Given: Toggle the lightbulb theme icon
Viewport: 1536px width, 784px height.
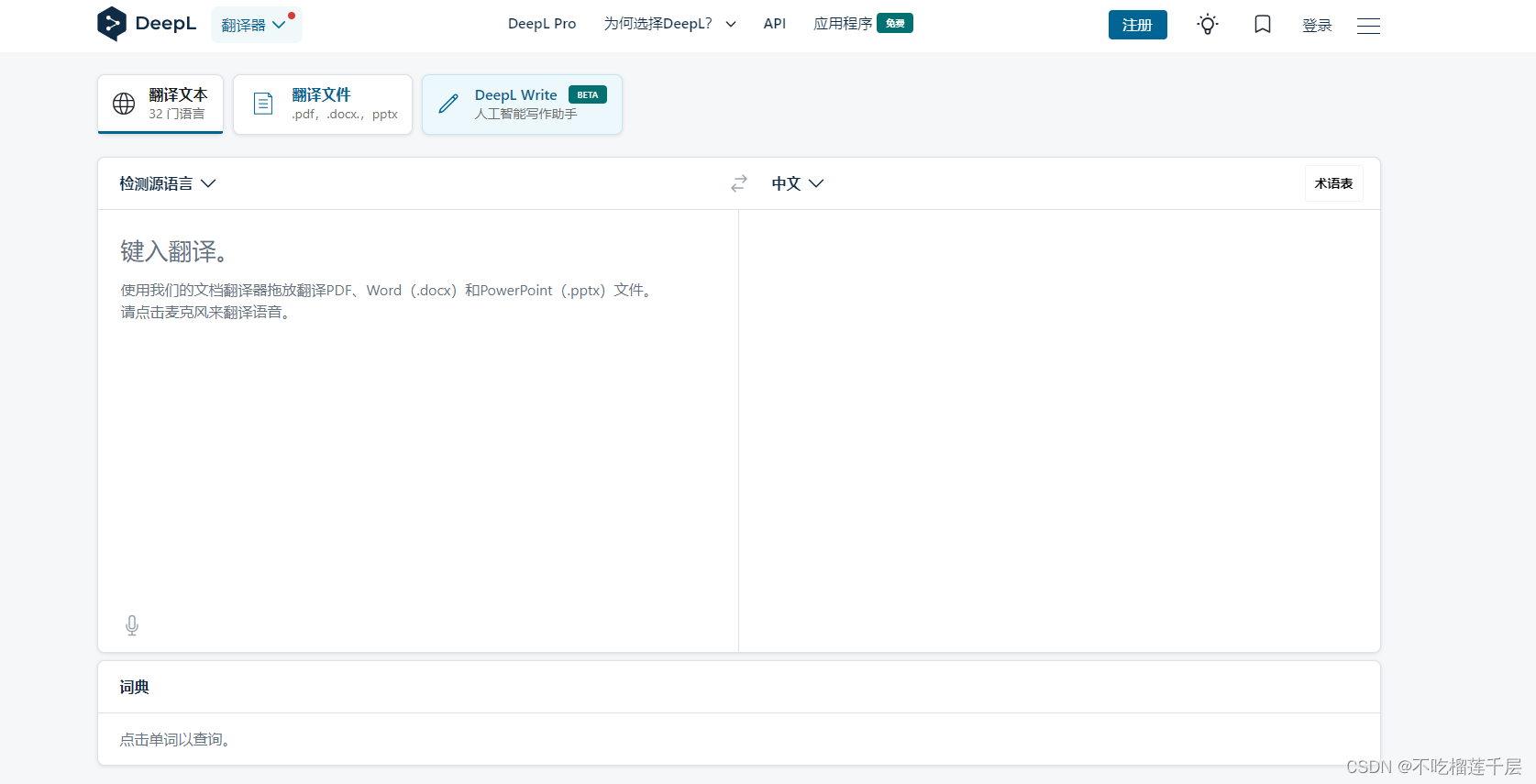Looking at the screenshot, I should (1208, 25).
